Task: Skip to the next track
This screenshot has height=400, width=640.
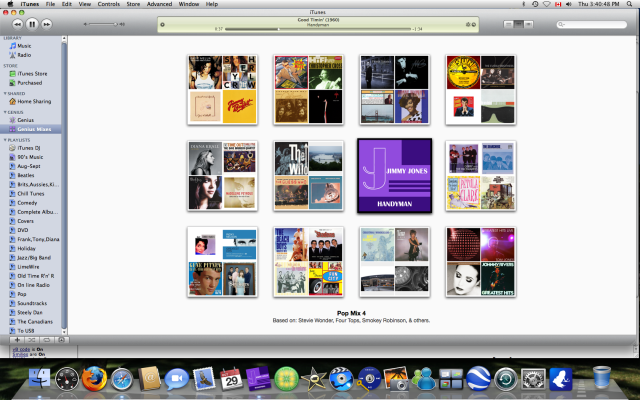Action: [47, 24]
